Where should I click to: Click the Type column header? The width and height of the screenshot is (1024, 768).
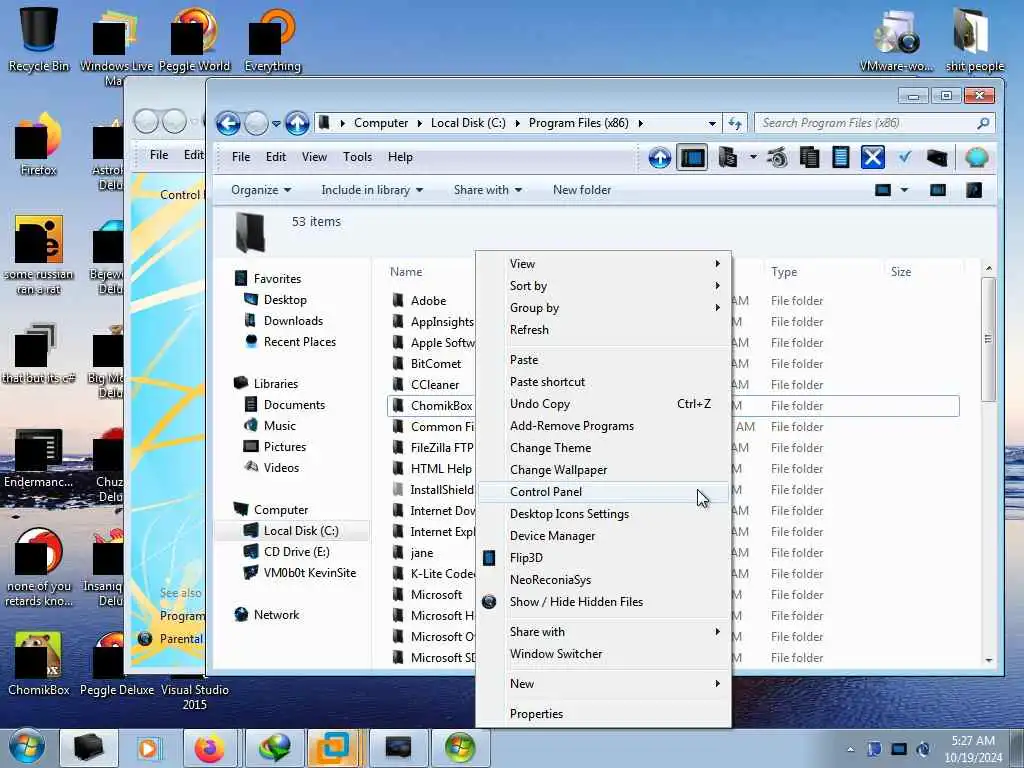pos(784,272)
